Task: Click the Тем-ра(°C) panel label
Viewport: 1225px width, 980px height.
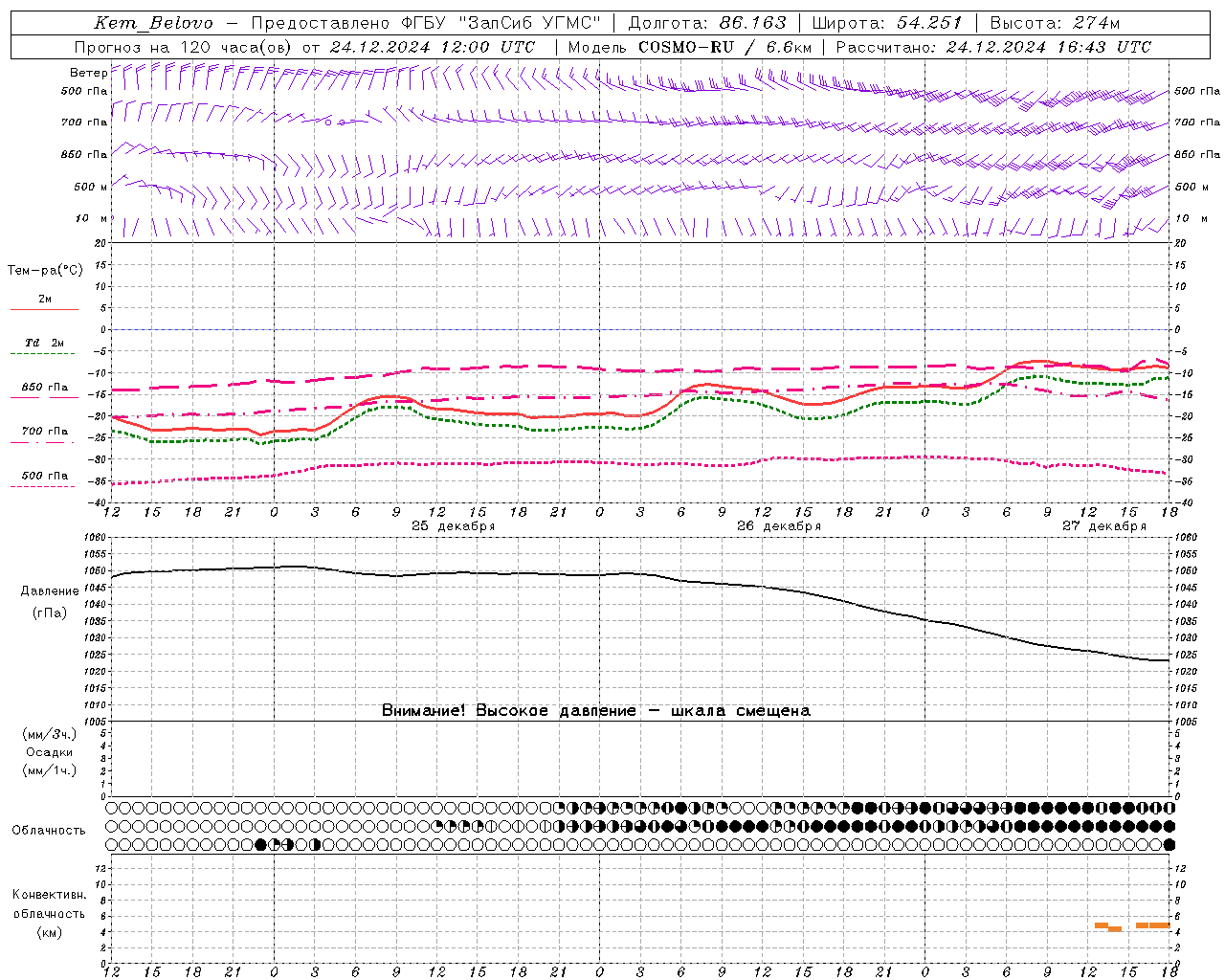Action: click(45, 271)
